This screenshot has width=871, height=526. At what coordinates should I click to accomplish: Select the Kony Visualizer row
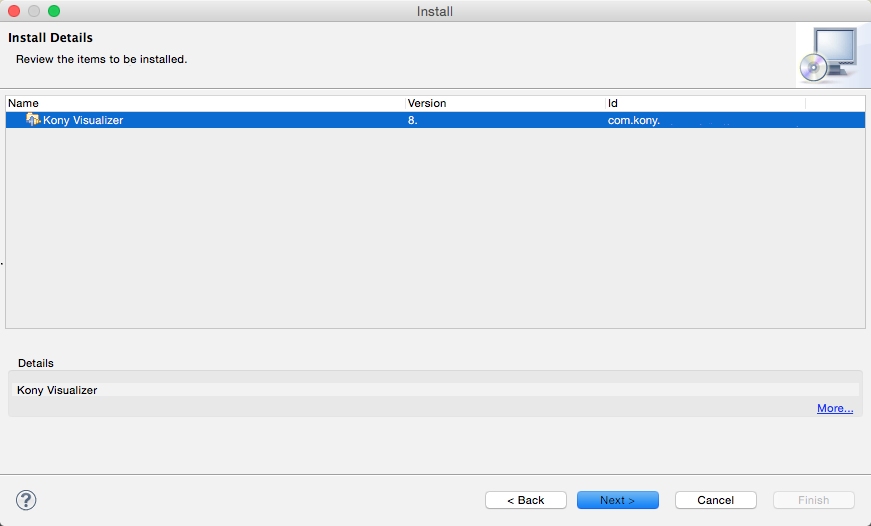point(436,120)
